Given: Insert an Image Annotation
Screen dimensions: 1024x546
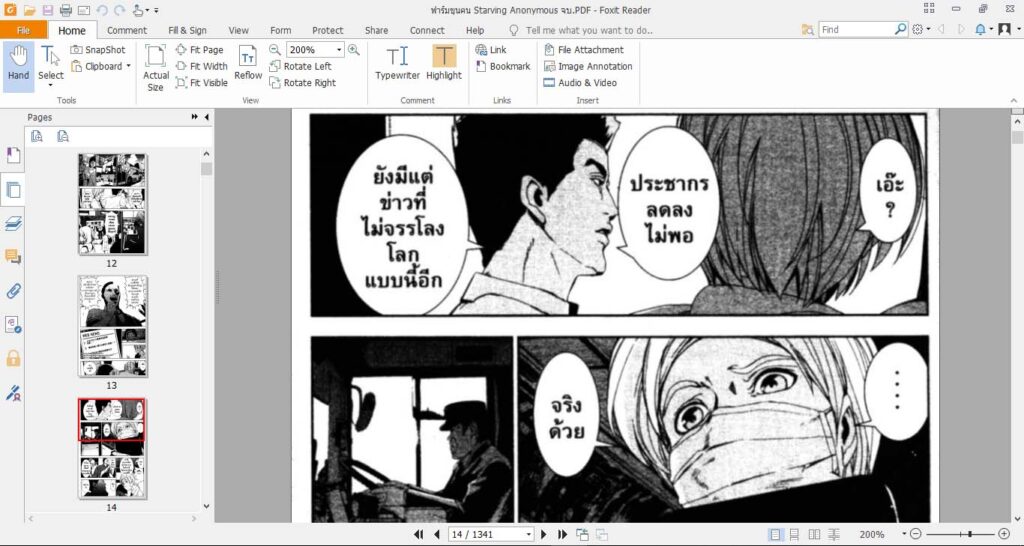Looking at the screenshot, I should (588, 66).
